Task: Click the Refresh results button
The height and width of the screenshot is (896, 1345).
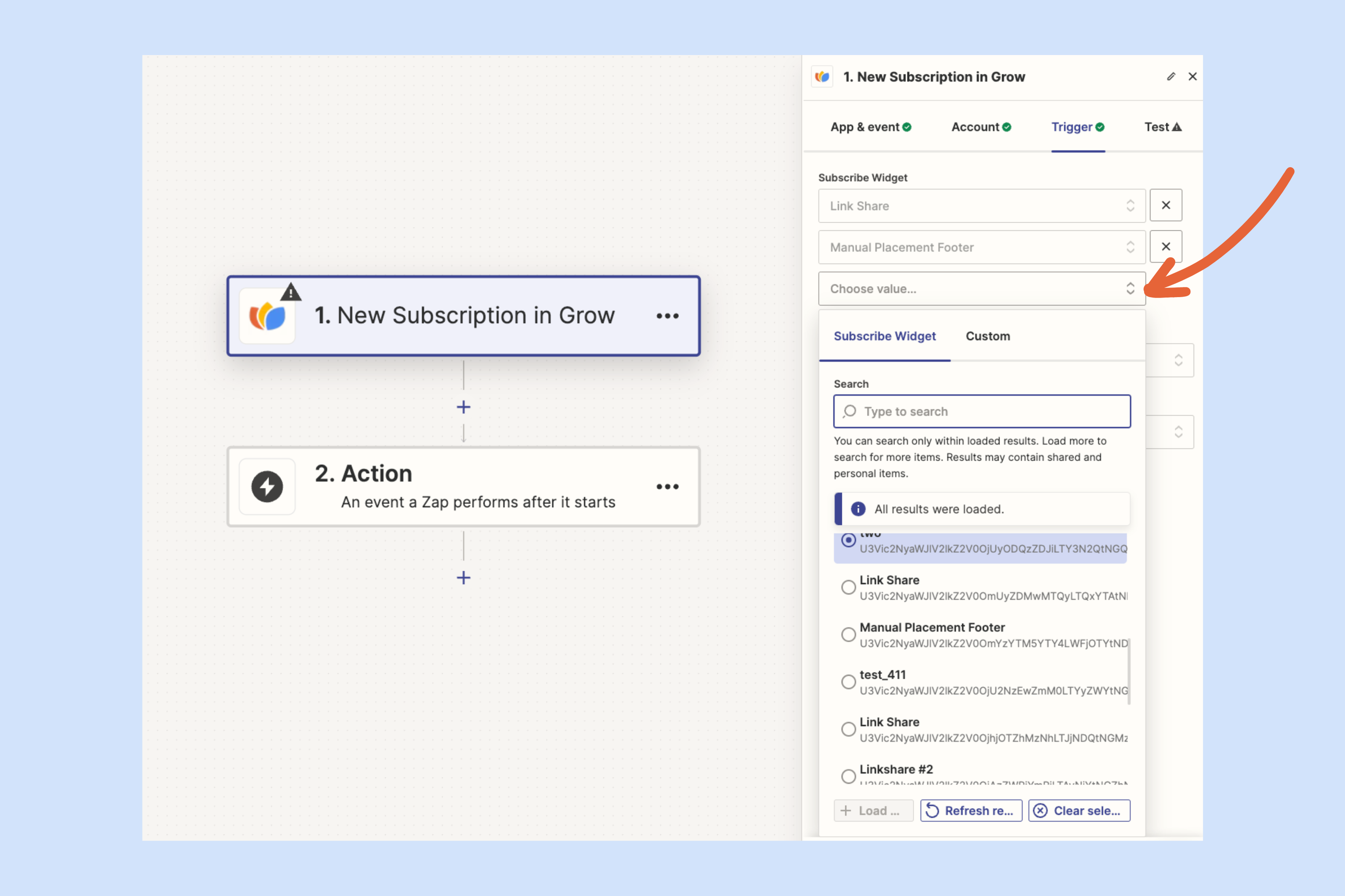Action: tap(971, 811)
